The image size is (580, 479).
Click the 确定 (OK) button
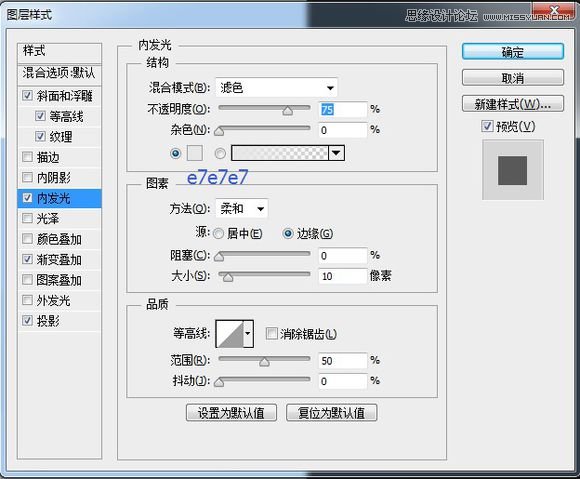pos(513,52)
